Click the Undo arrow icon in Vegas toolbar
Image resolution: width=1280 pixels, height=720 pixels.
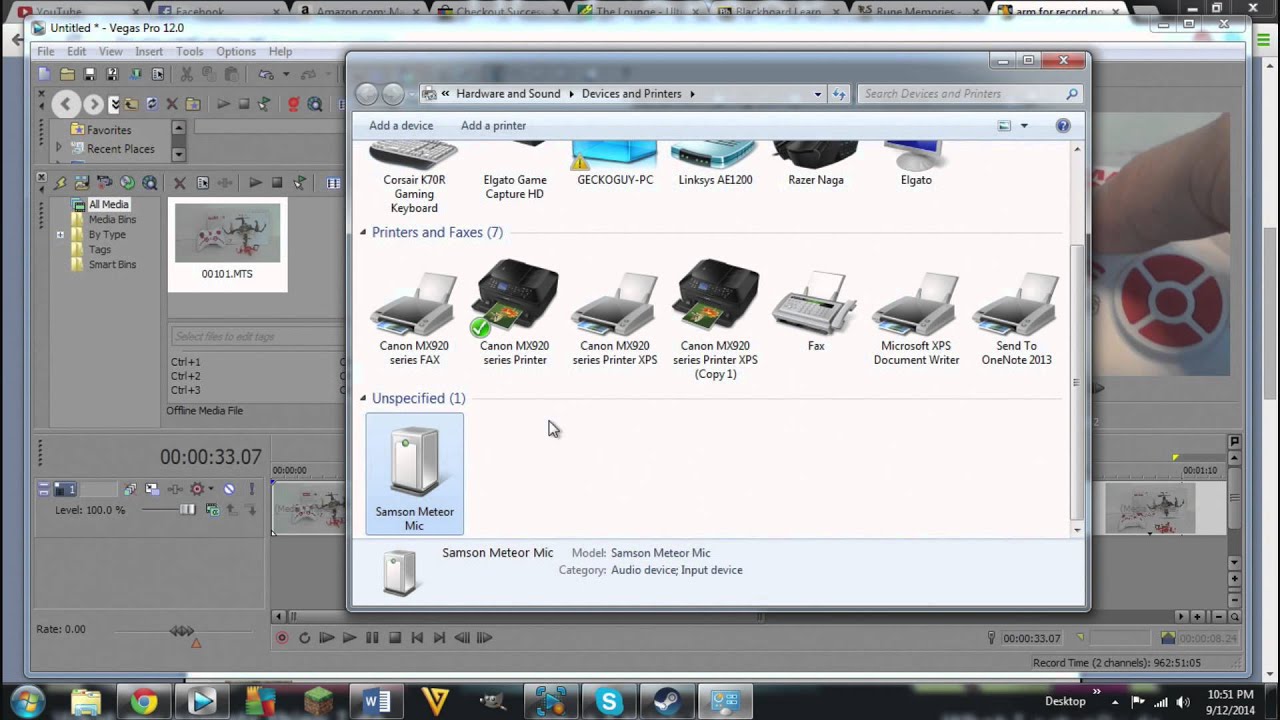pos(264,75)
